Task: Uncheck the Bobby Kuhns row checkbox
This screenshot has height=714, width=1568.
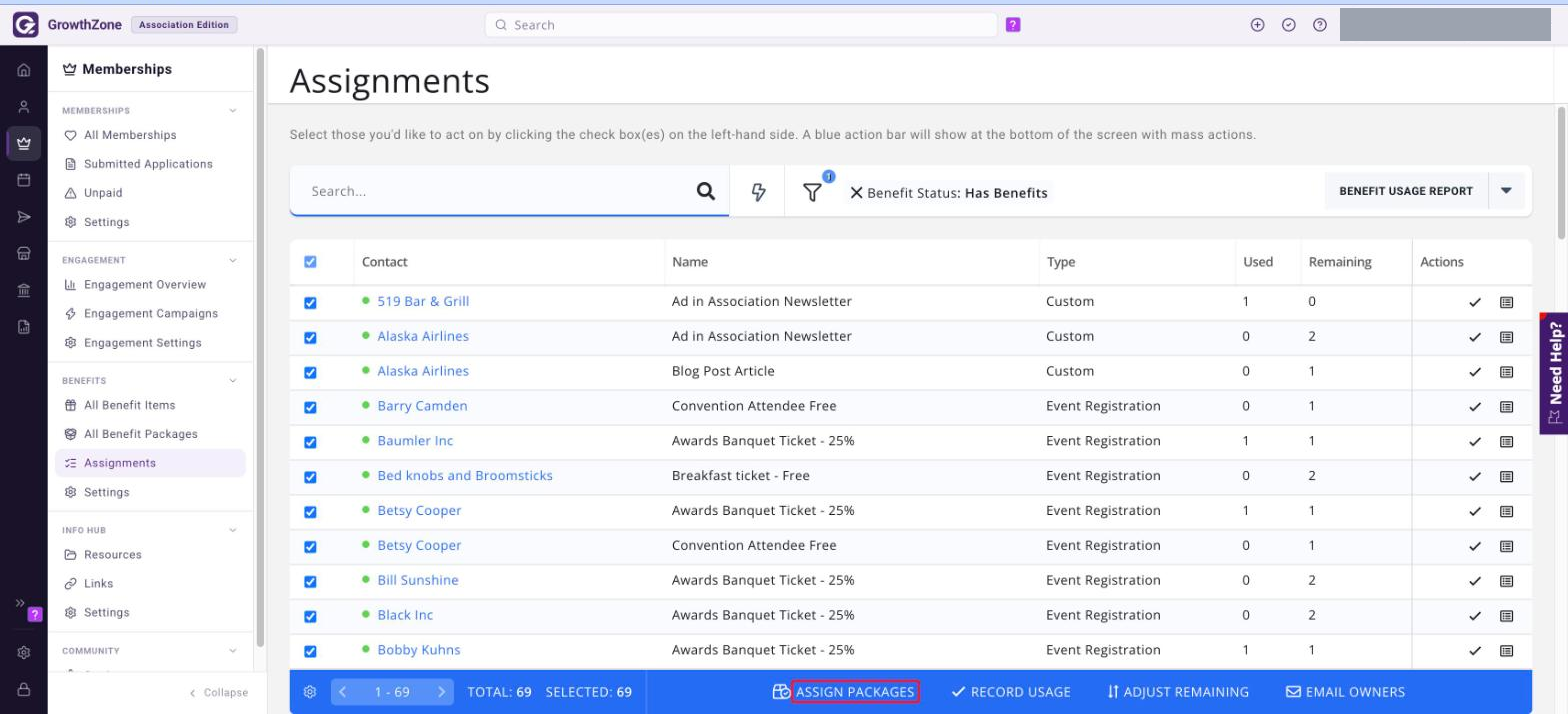Action: click(310, 651)
